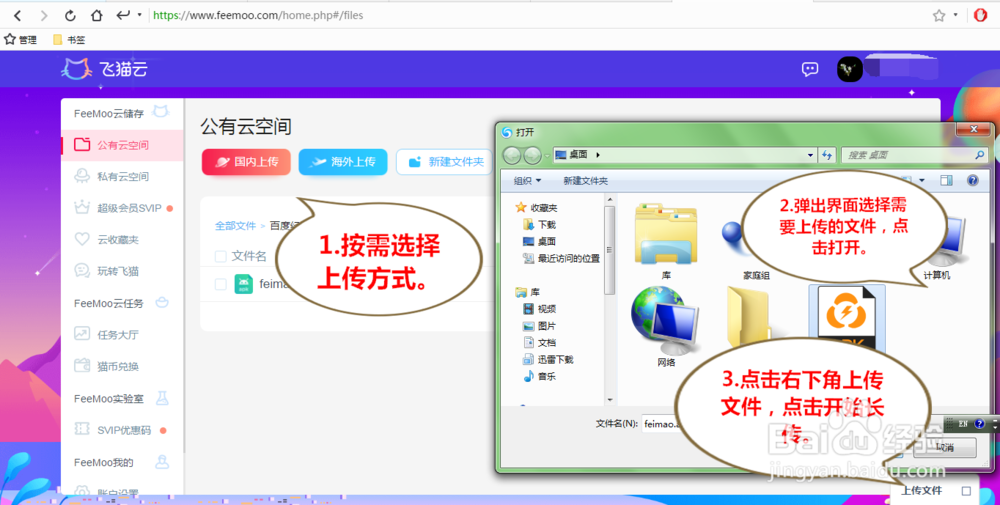Click the 文件名(N) input field
The height and width of the screenshot is (505, 1000).
point(660,423)
